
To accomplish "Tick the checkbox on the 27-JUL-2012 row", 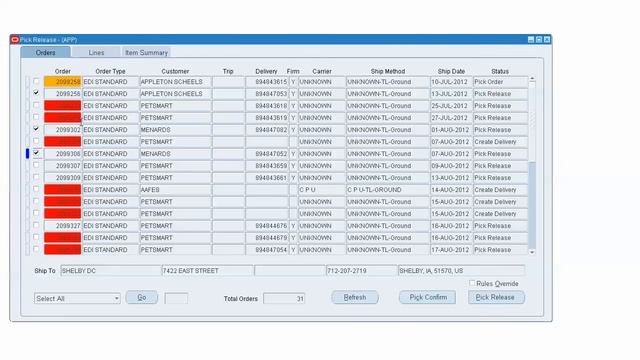I will tap(36, 117).
